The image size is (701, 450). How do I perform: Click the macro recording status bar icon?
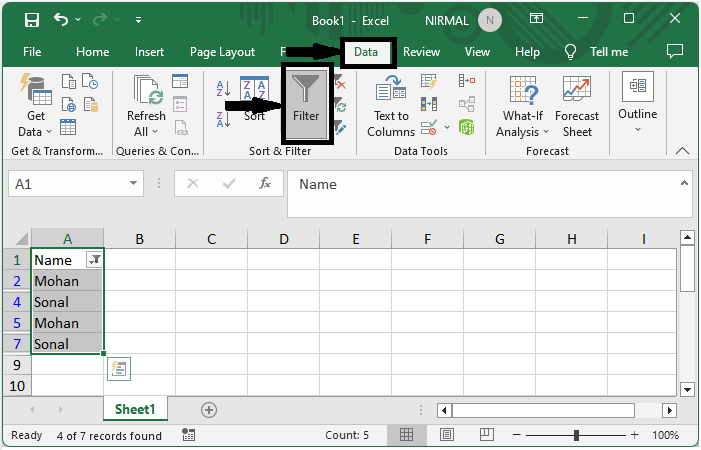point(188,434)
